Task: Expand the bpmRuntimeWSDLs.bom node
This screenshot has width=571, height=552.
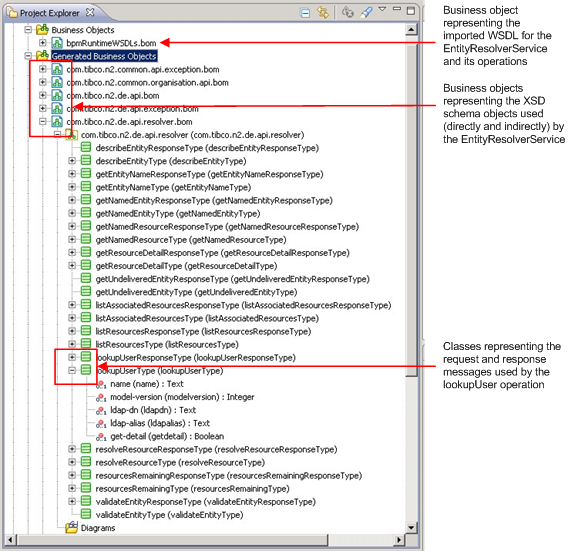Action: [x=43, y=43]
